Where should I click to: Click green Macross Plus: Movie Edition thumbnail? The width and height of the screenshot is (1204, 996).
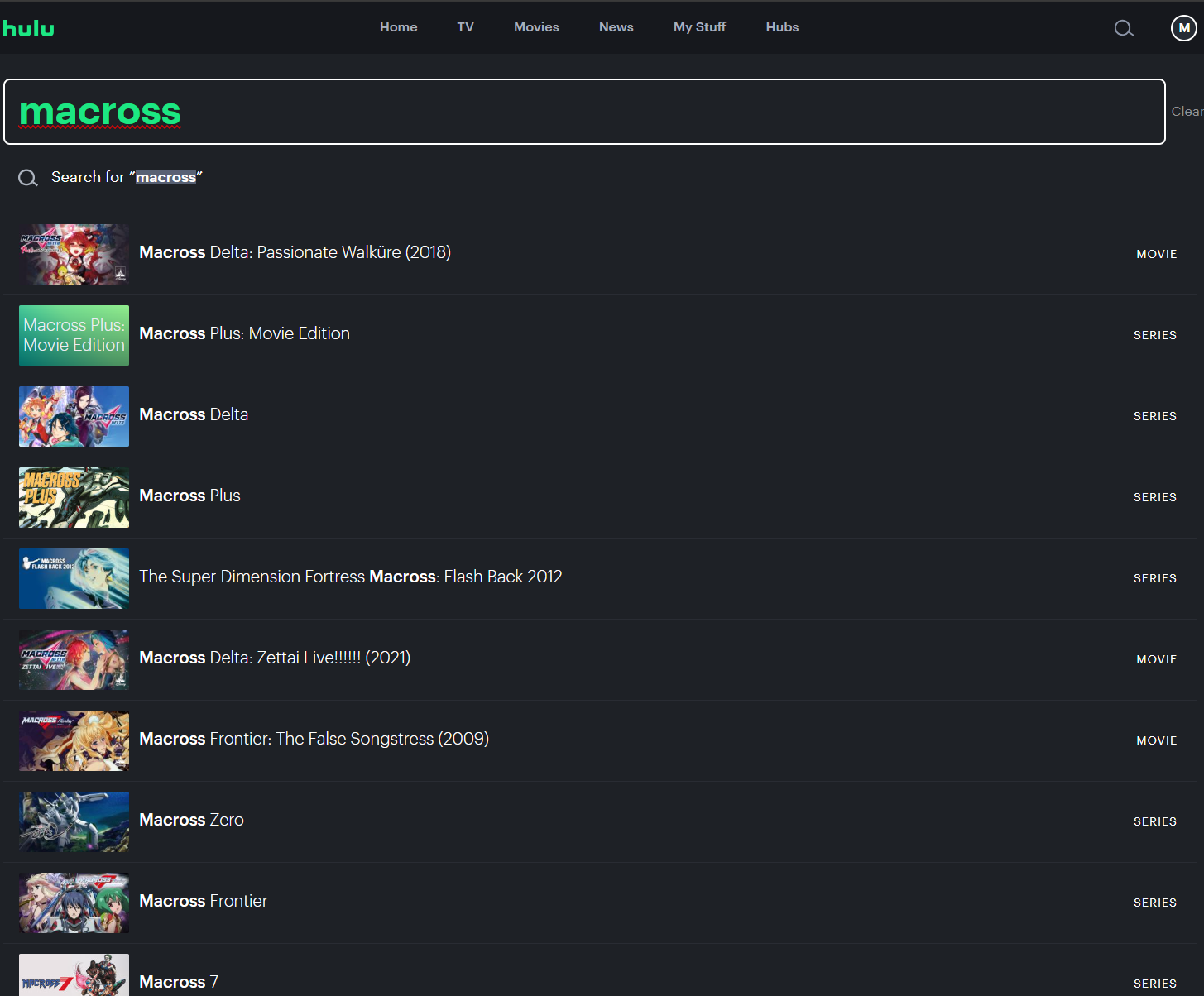tap(74, 335)
